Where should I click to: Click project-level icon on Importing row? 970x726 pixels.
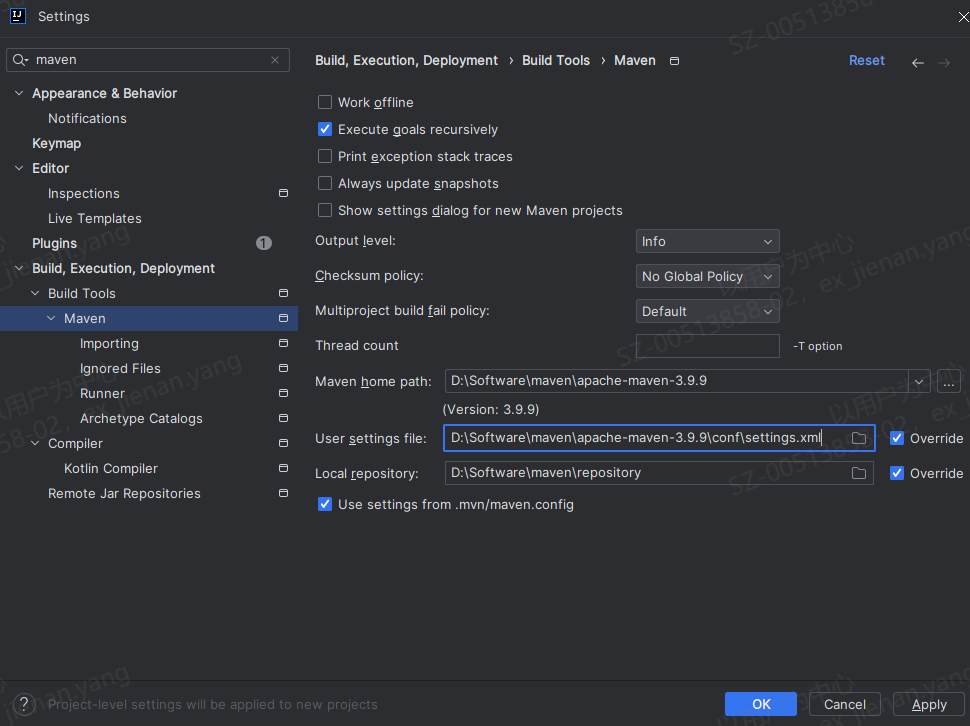click(283, 343)
